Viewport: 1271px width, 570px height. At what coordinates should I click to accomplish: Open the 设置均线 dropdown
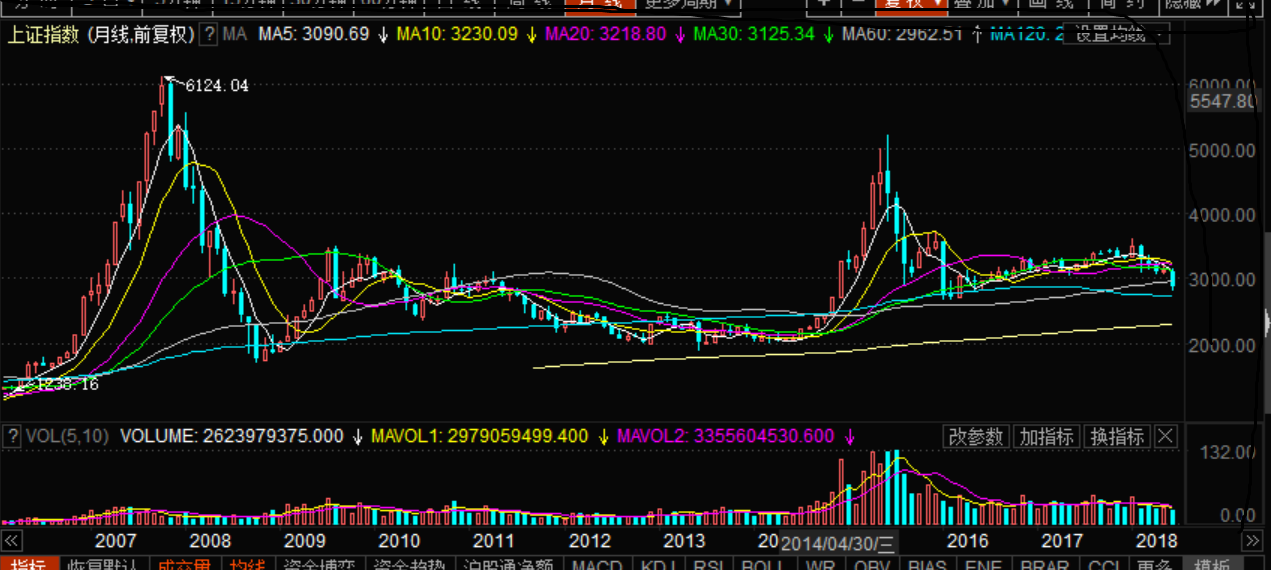1116,35
